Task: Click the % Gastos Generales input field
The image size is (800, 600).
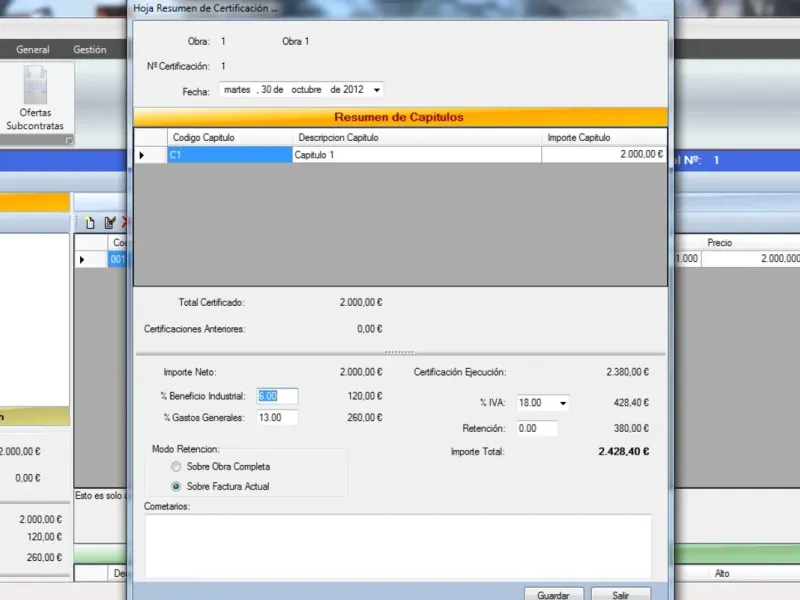Action: tap(277, 417)
